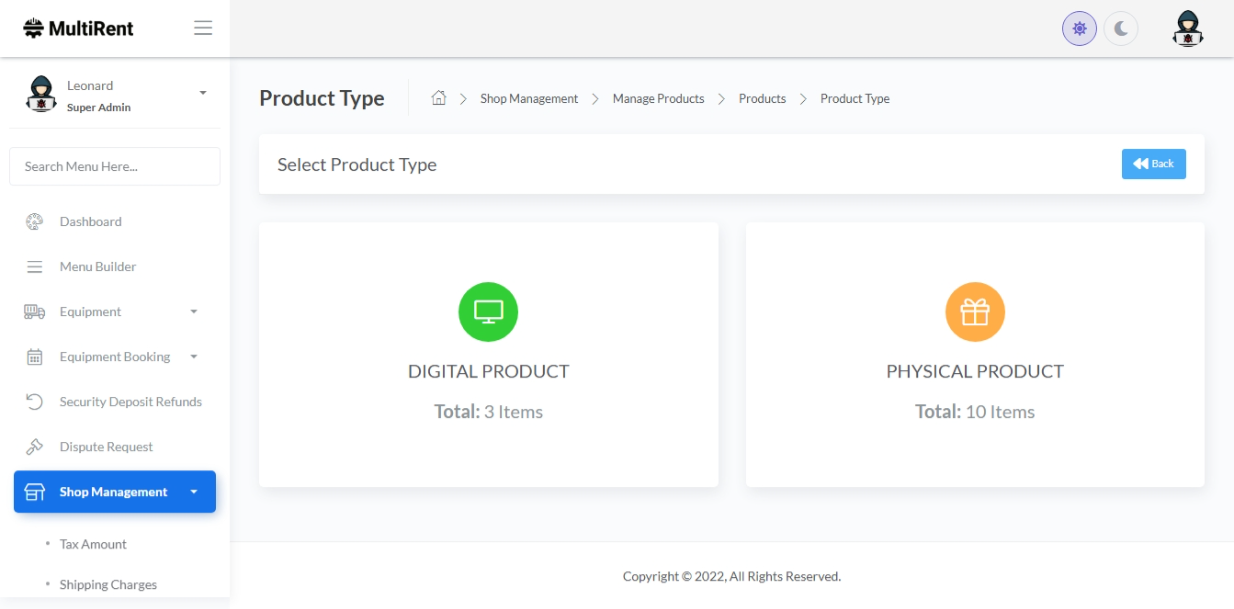
Task: Open the user avatar in top bar
Action: (x=1187, y=29)
